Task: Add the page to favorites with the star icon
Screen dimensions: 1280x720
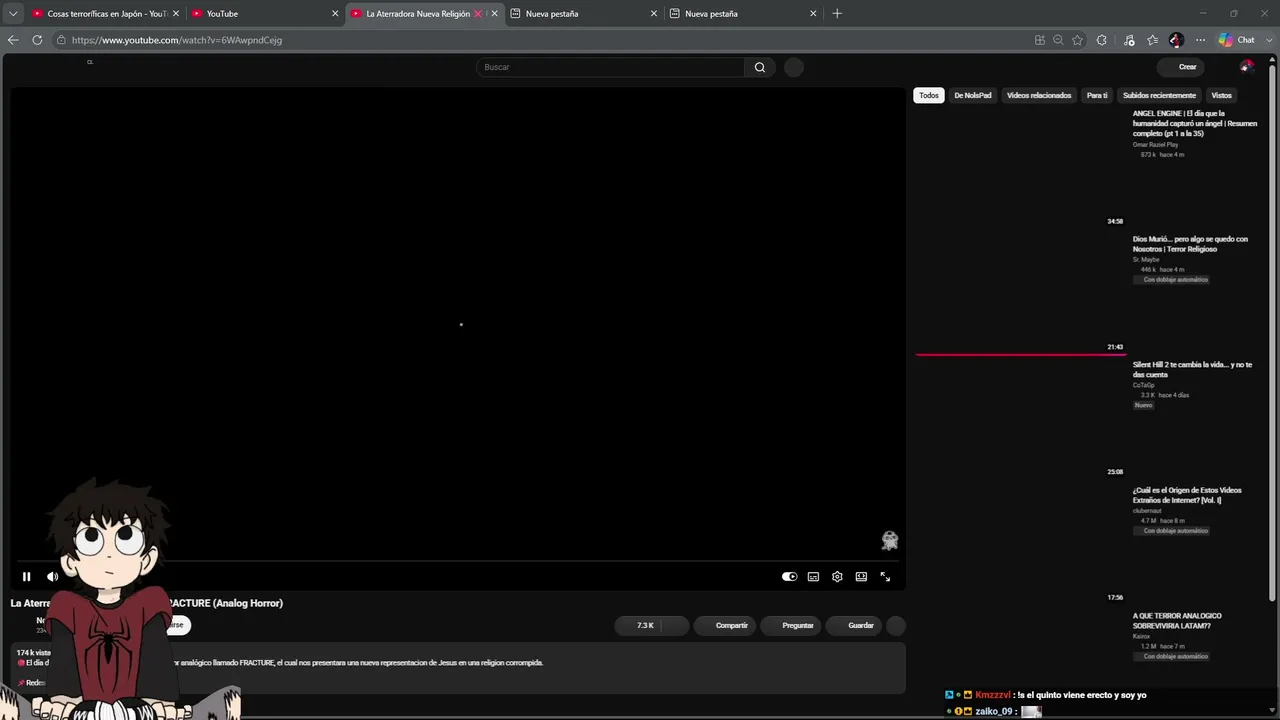Action: click(x=1077, y=40)
